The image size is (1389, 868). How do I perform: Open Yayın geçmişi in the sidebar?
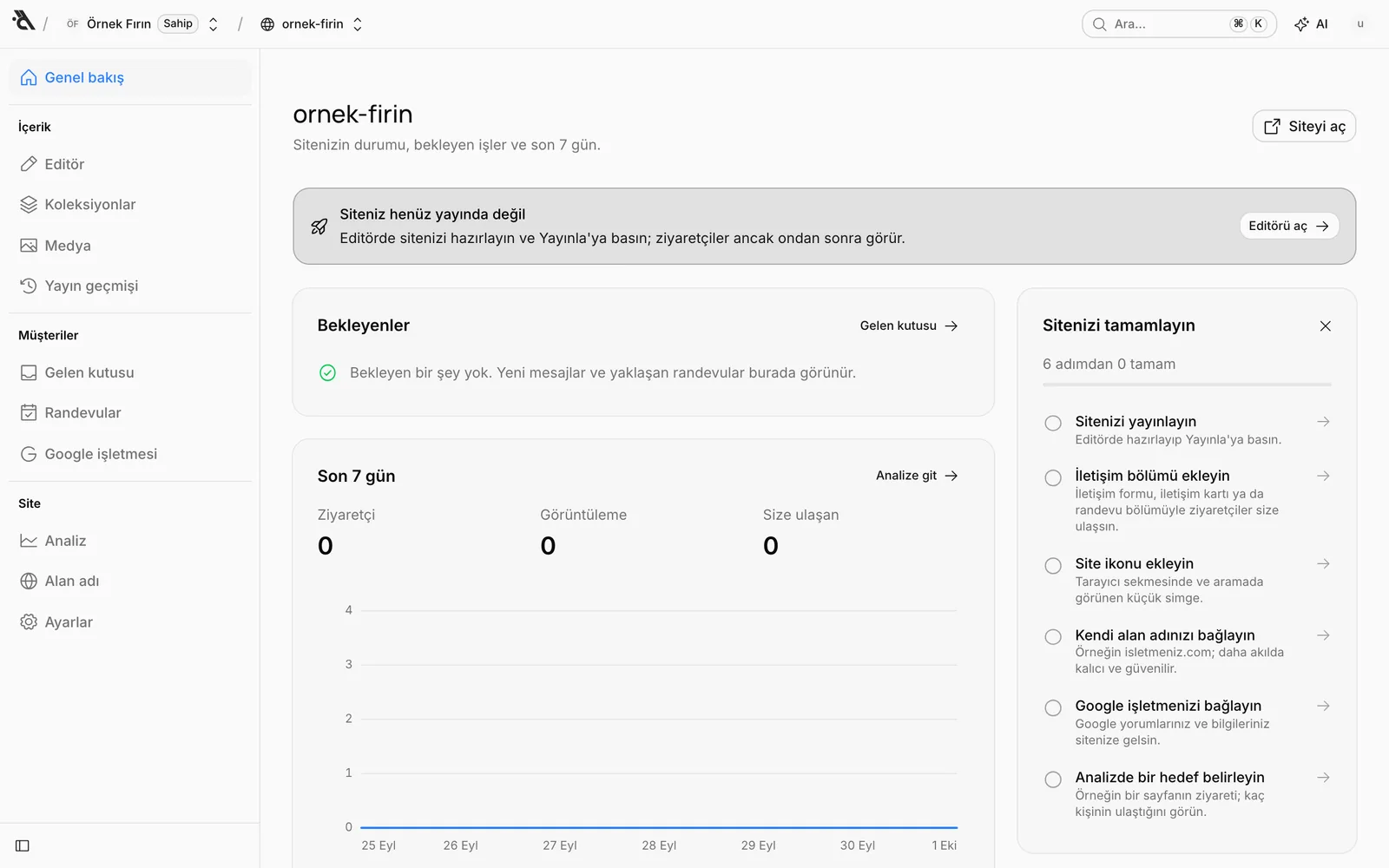pos(130,286)
